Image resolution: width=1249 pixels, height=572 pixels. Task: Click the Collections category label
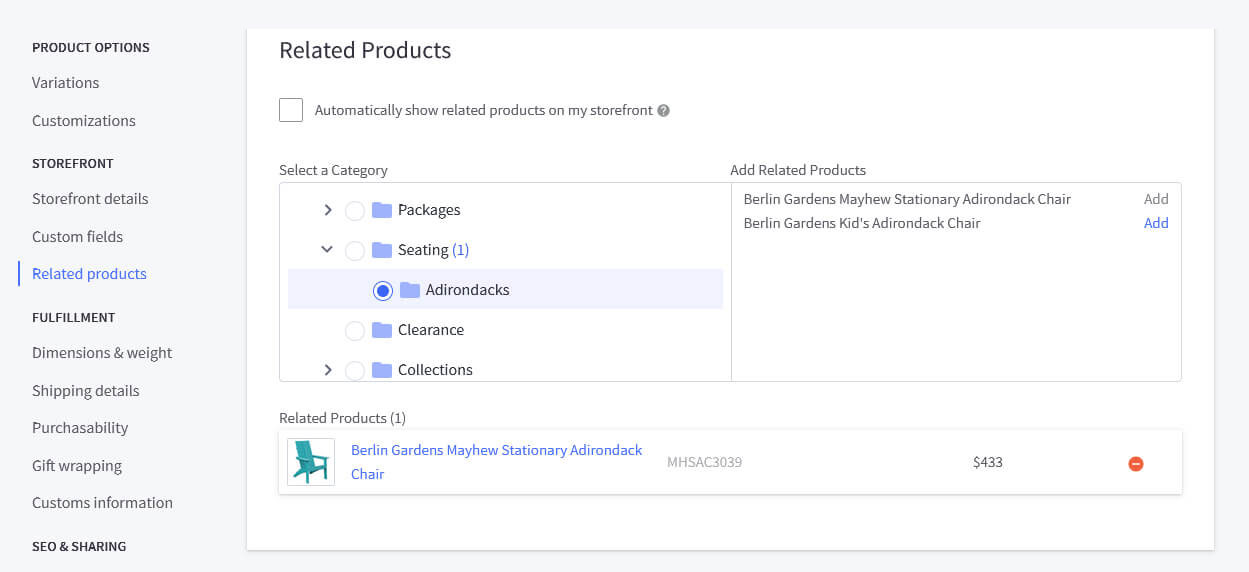pos(435,370)
